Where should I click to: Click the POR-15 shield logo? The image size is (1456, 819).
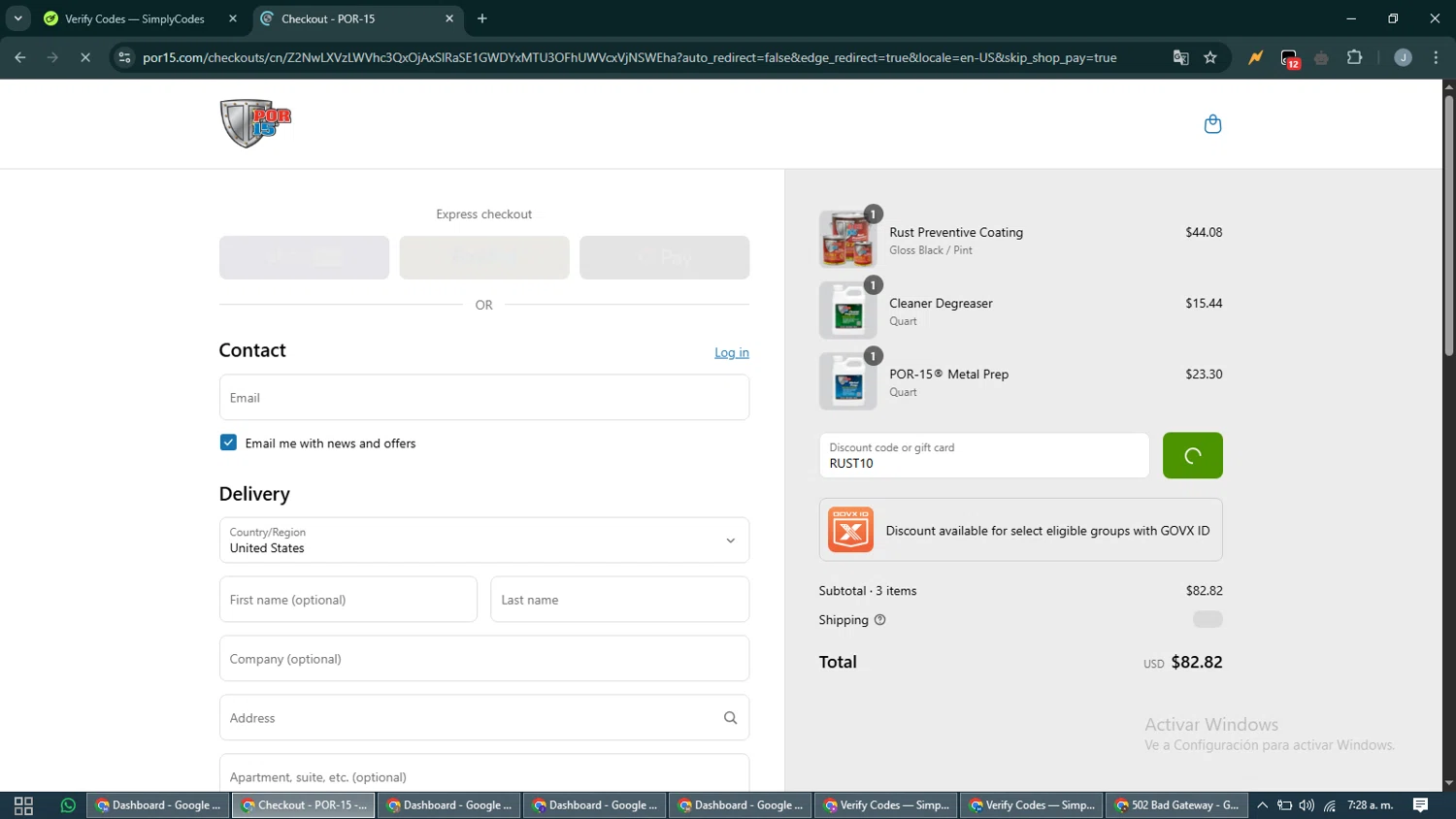coord(255,123)
